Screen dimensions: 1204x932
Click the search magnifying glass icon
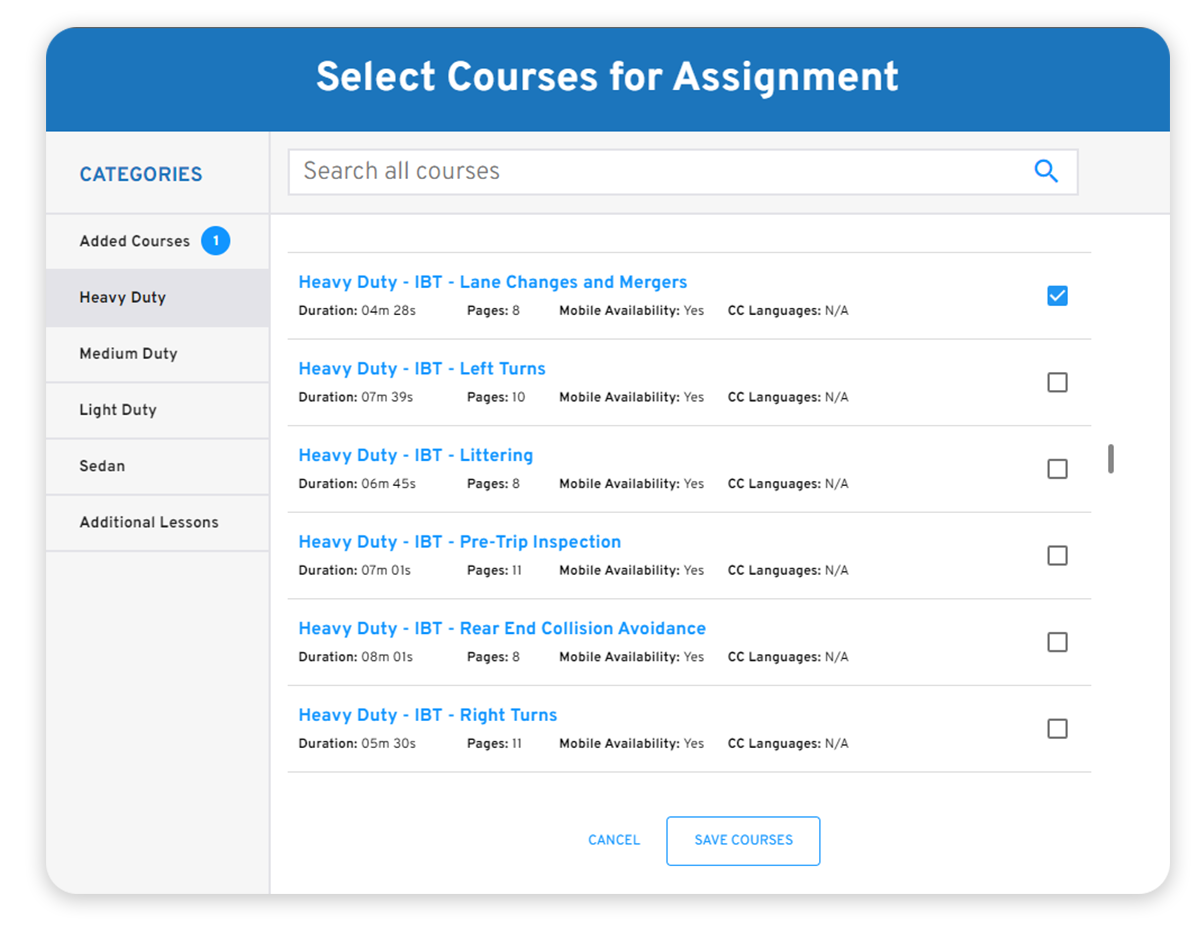(1046, 171)
